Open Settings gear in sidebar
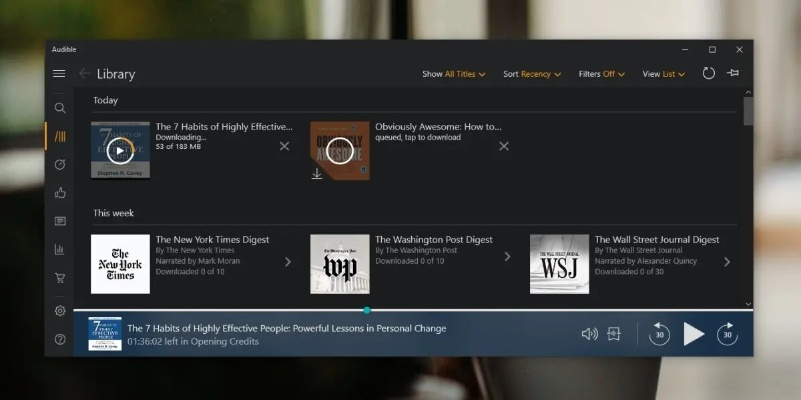 pyautogui.click(x=60, y=311)
